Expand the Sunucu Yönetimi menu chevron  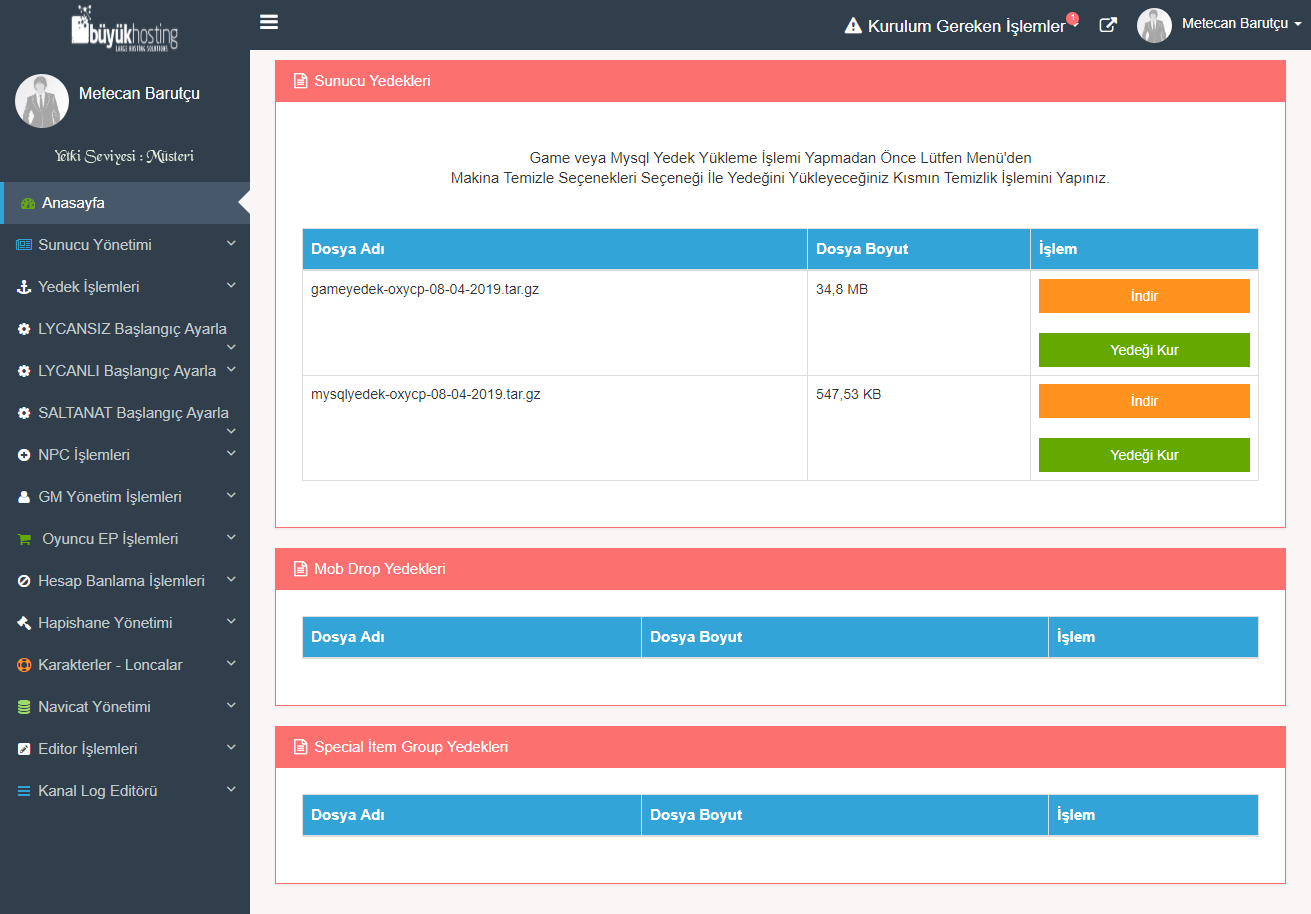[231, 243]
